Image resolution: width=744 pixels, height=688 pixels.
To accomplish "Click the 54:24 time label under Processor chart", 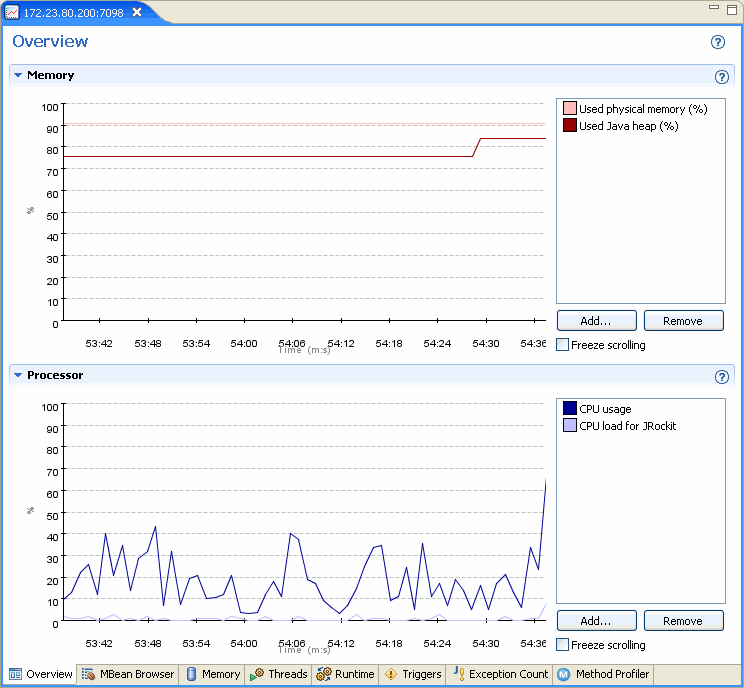I will click(437, 643).
